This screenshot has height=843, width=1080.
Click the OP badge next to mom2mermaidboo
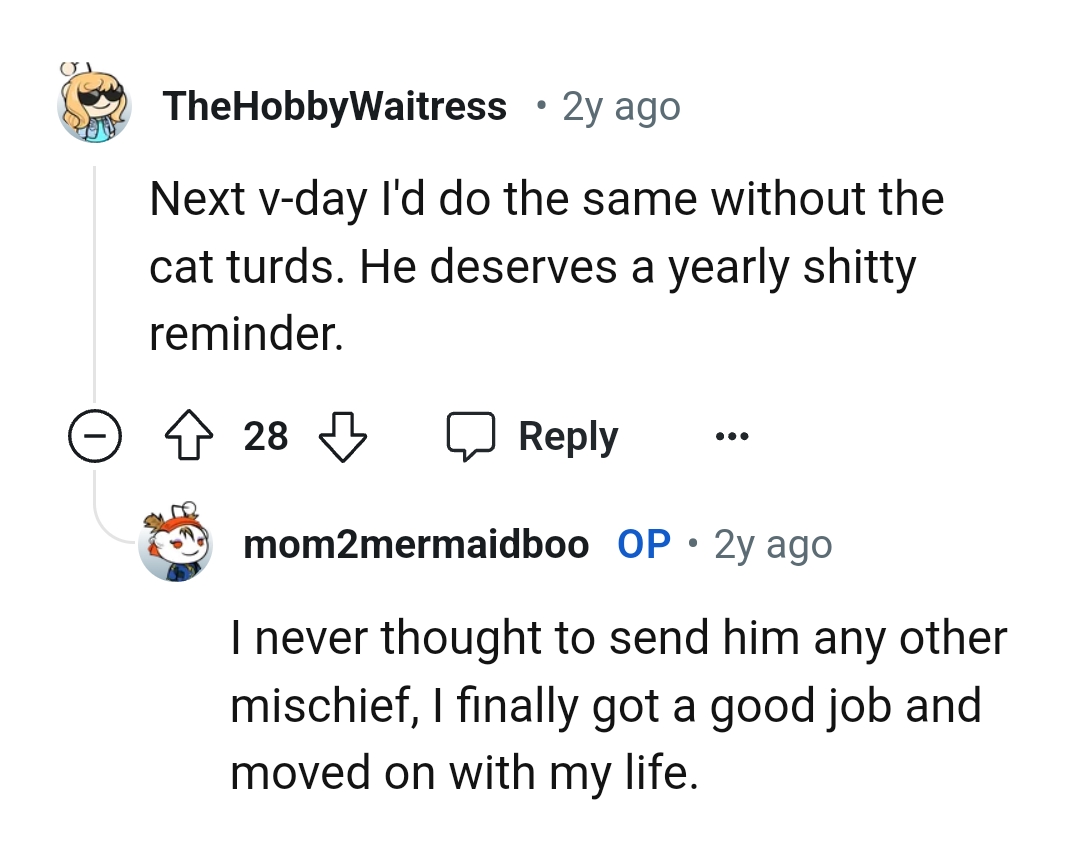coord(646,544)
